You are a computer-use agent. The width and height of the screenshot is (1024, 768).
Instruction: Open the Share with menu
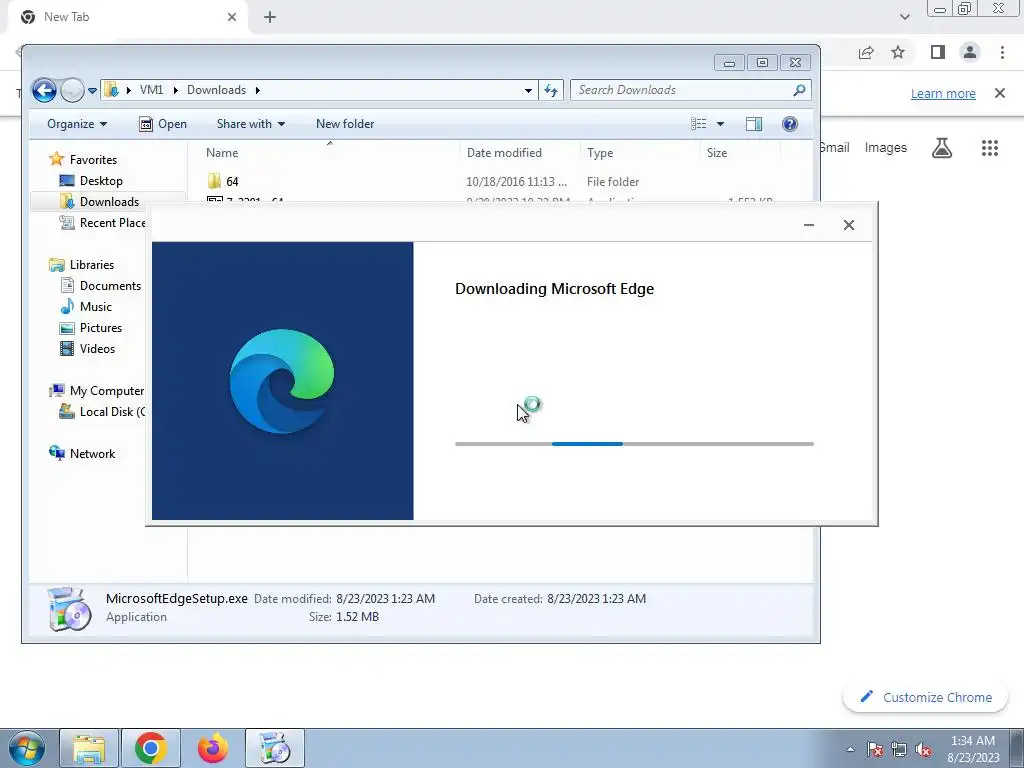tap(251, 124)
